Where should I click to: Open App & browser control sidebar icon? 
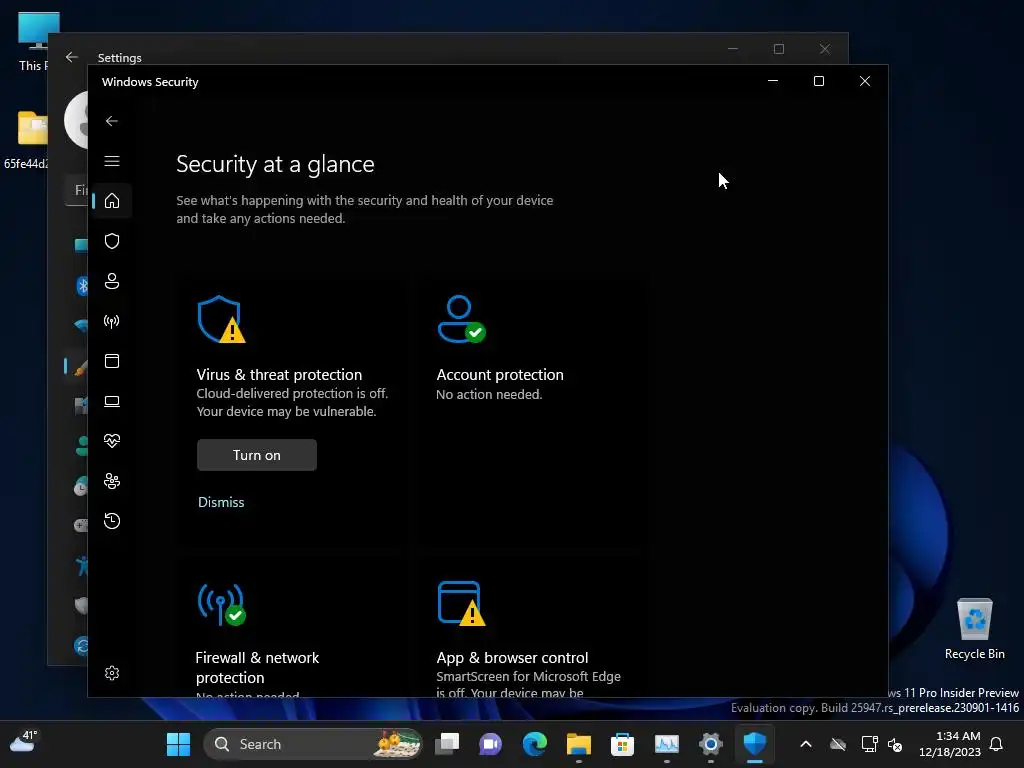(112, 361)
